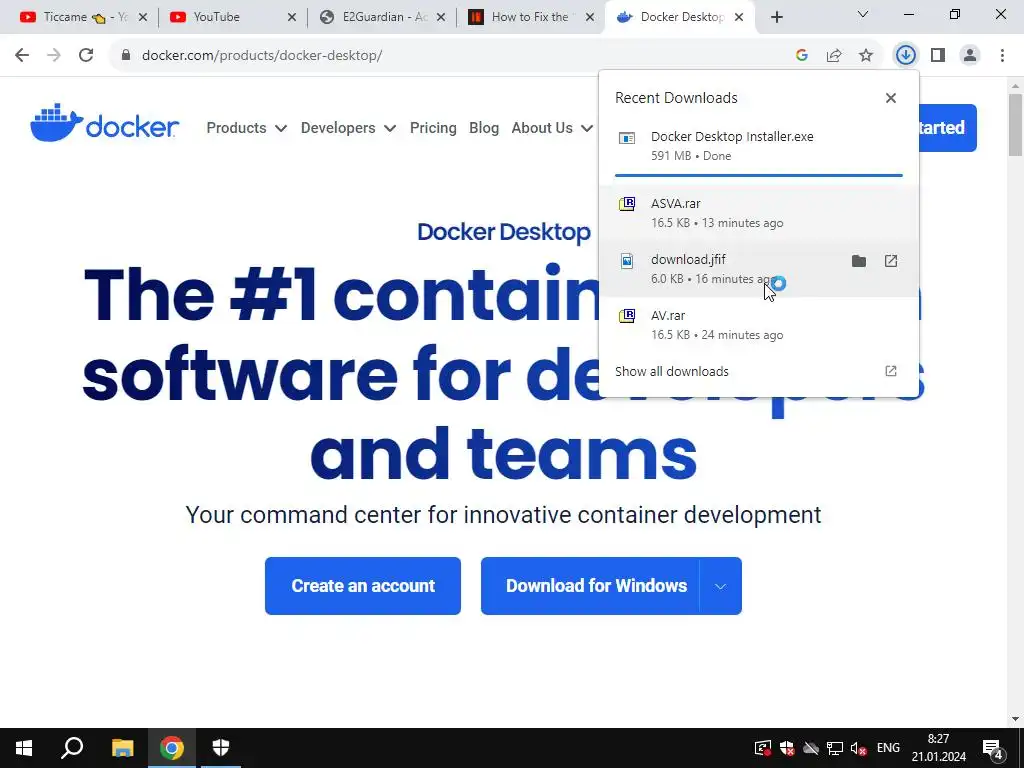
Task: Bookmark this page with the star icon
Action: 866,56
